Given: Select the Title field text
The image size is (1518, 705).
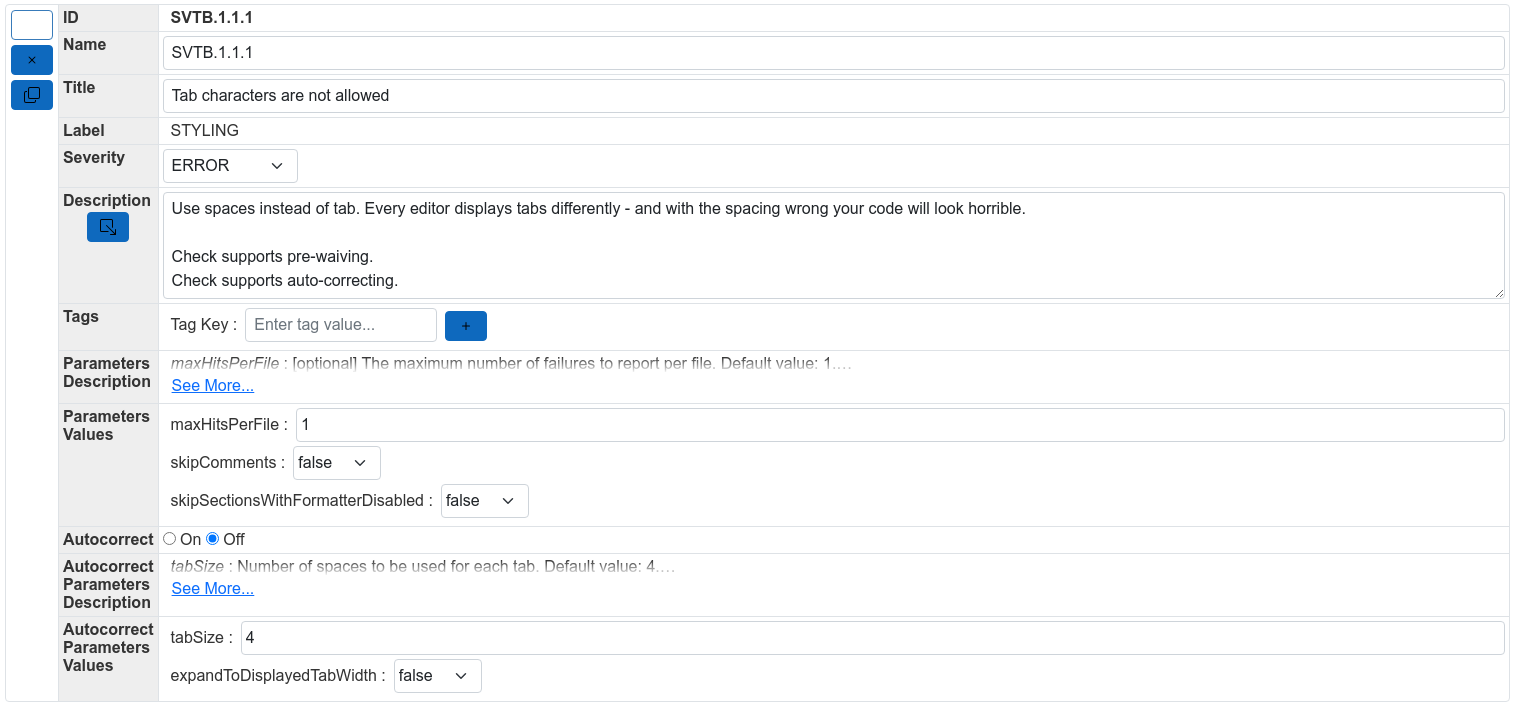Looking at the screenshot, I should click(700, 95).
